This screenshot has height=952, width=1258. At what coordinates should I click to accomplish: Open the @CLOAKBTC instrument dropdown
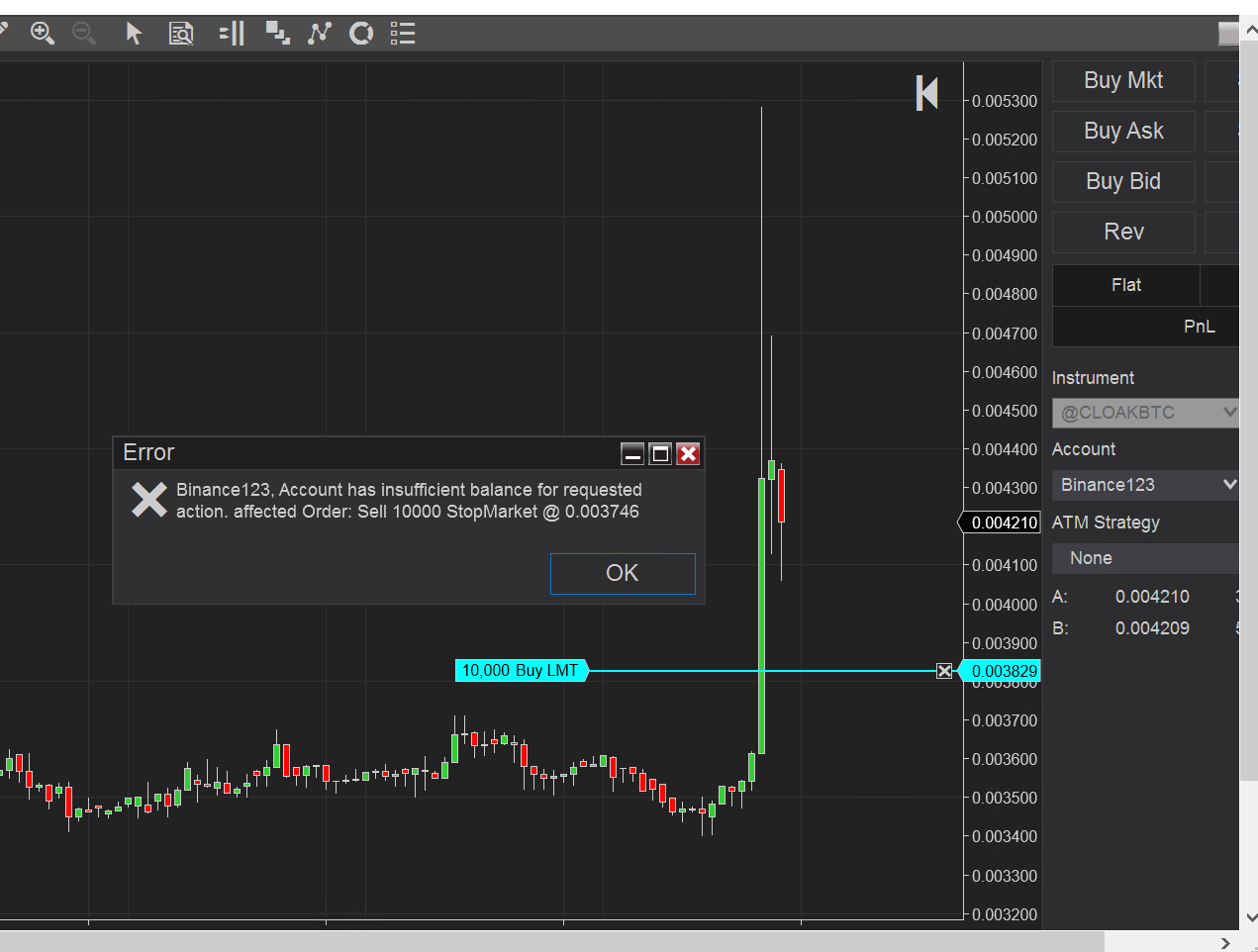[x=1145, y=413]
